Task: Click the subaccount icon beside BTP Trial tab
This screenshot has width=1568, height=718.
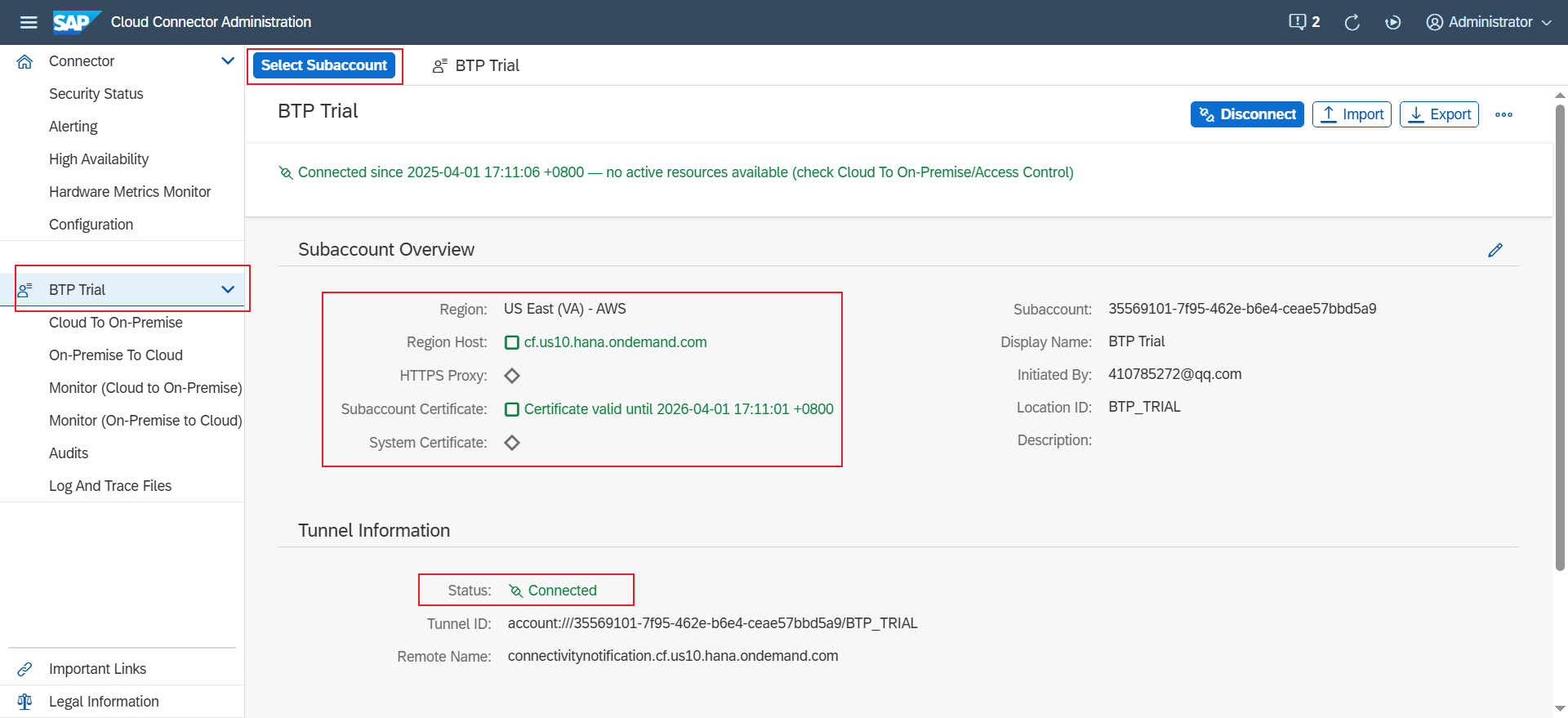Action: 440,65
